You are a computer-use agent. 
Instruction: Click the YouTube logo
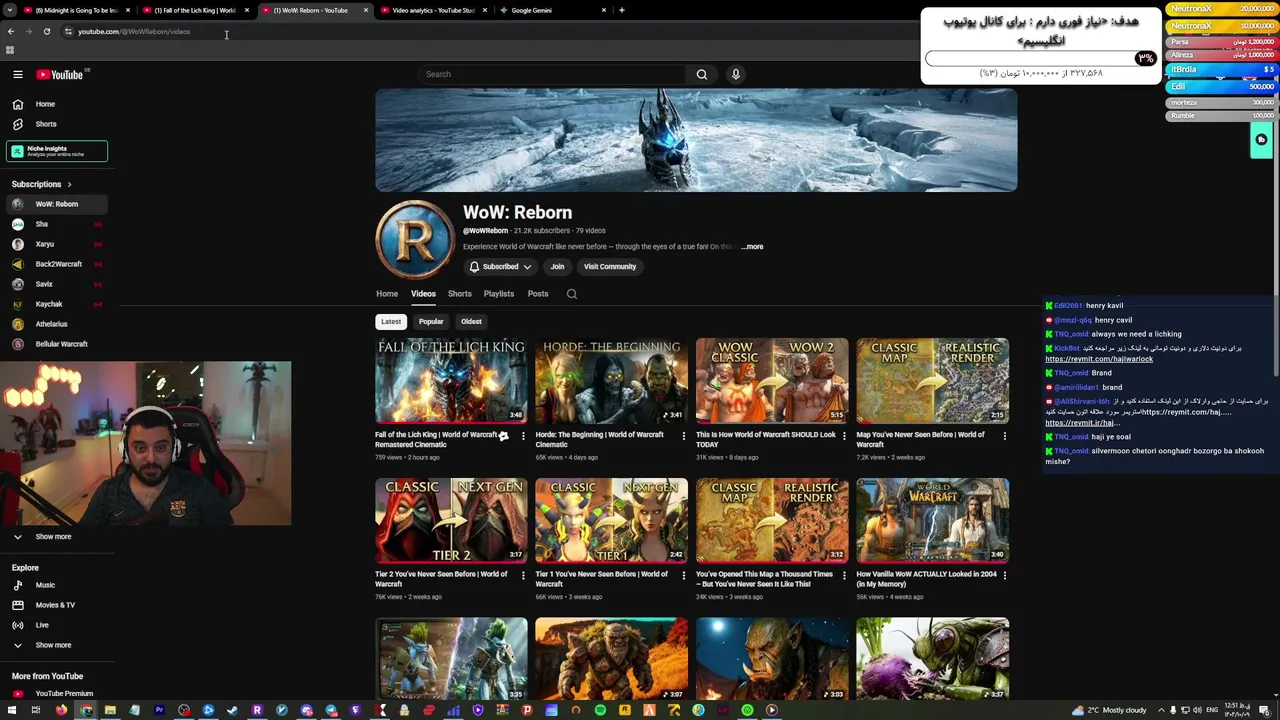[x=60, y=74]
